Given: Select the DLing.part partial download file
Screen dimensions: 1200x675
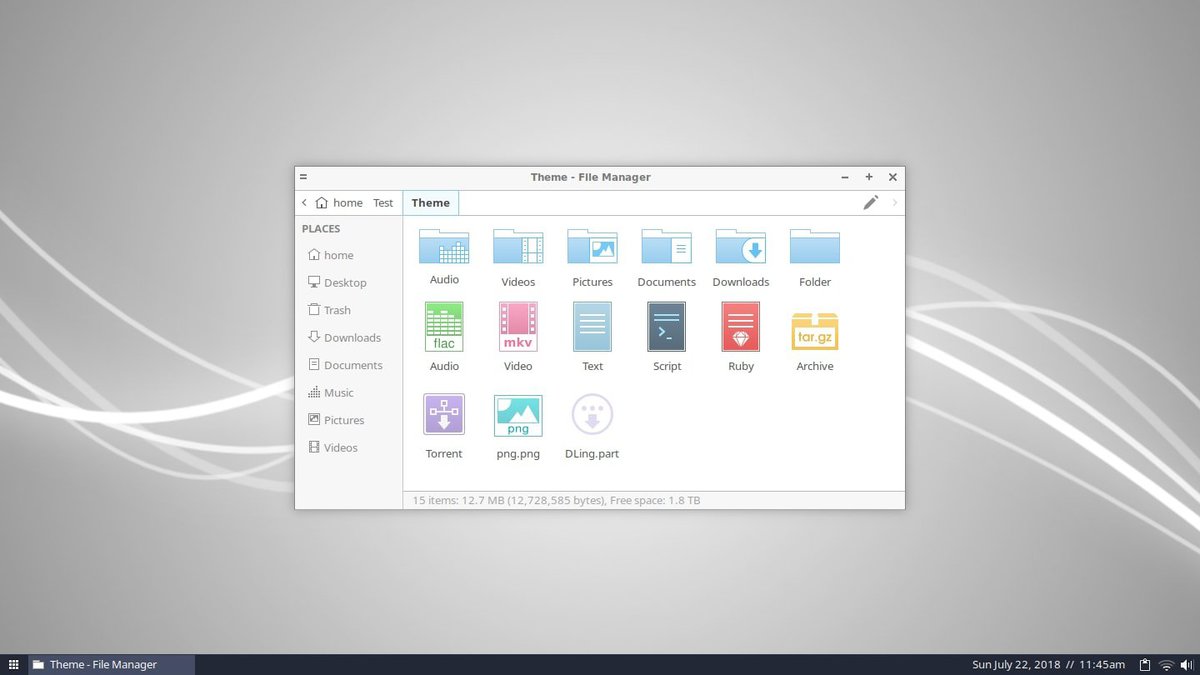Looking at the screenshot, I should point(592,414).
